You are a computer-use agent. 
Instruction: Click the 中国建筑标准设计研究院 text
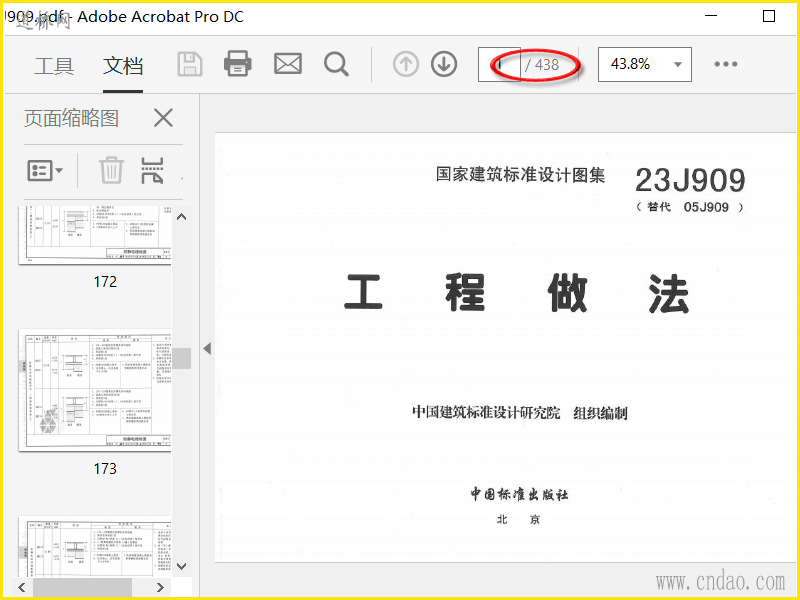click(x=486, y=412)
